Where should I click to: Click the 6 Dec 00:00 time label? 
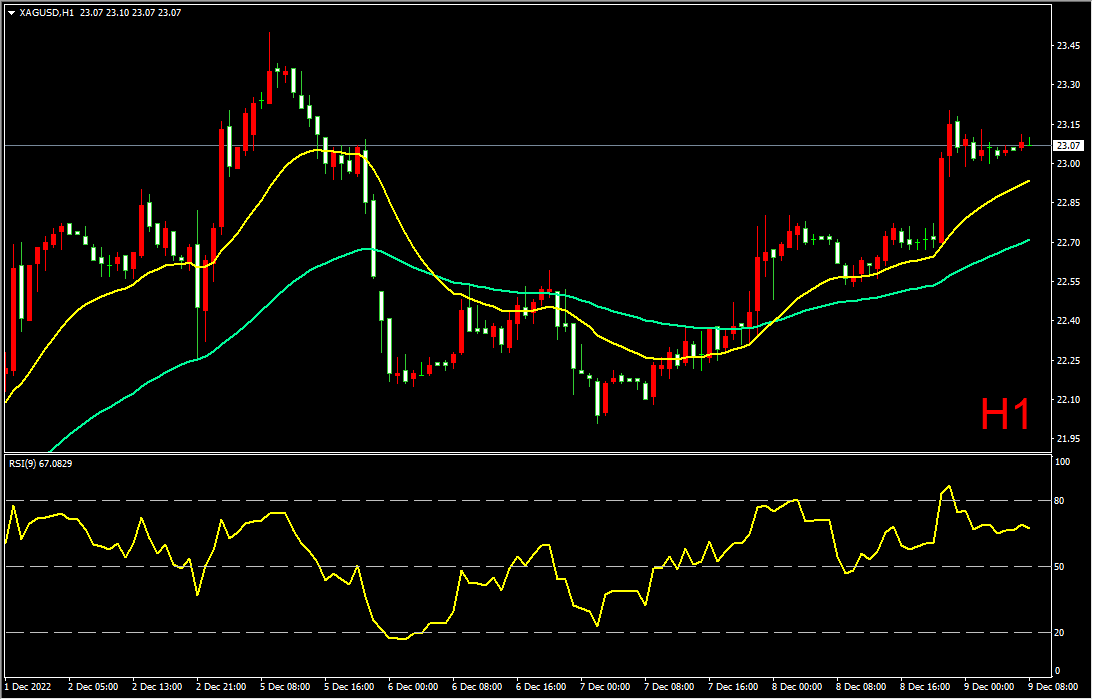(413, 687)
